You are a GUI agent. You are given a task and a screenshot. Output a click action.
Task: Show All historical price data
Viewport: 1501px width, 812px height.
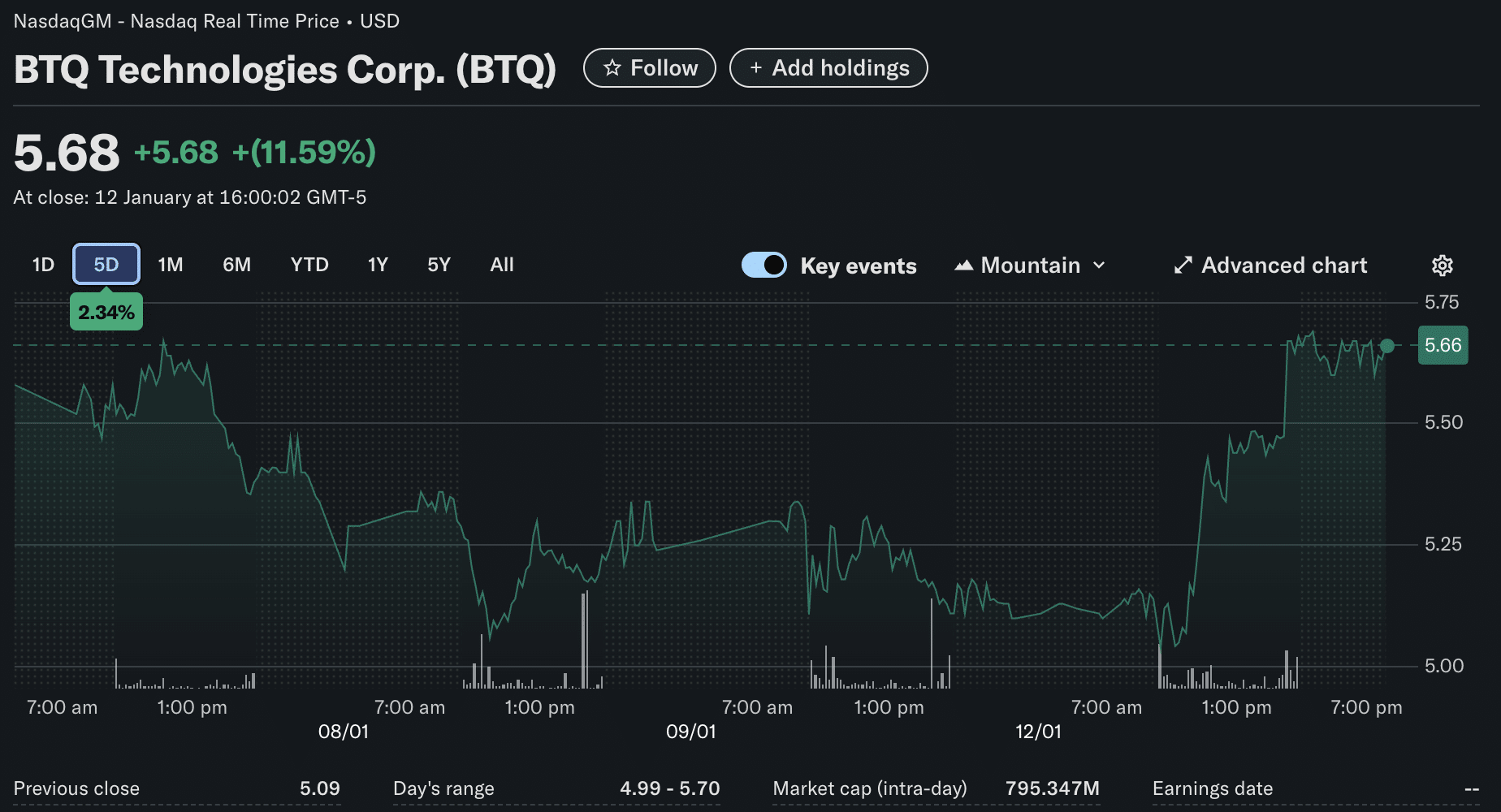pyautogui.click(x=502, y=265)
